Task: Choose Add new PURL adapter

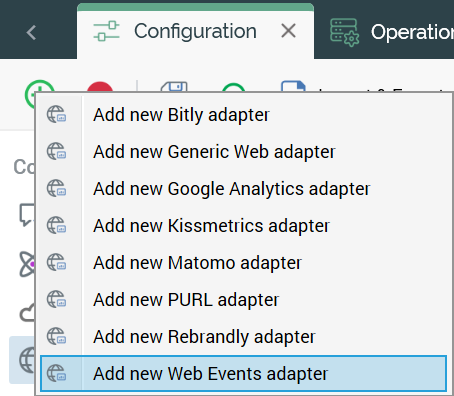Action: pos(243,300)
